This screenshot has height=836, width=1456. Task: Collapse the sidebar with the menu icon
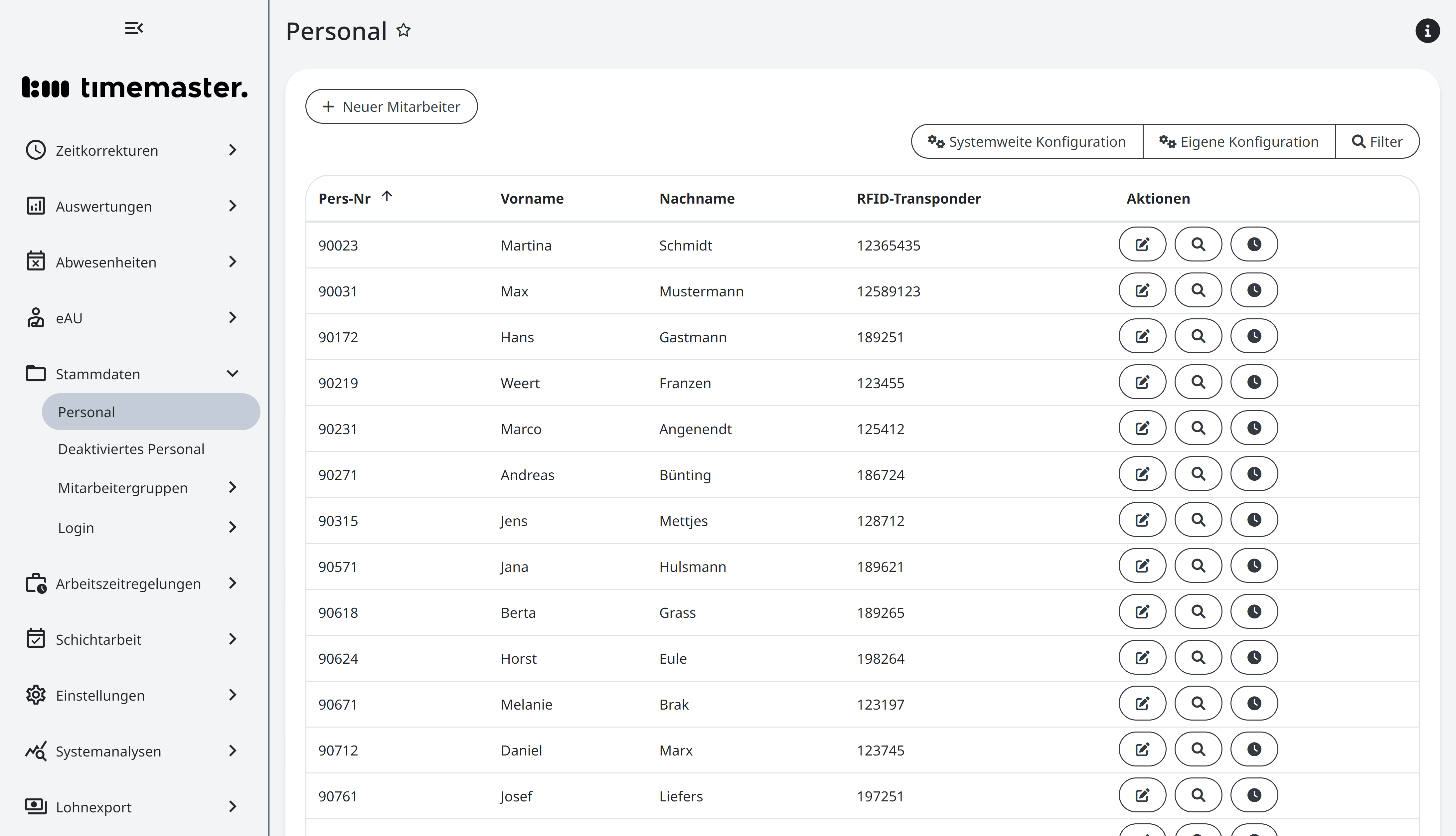tap(134, 28)
